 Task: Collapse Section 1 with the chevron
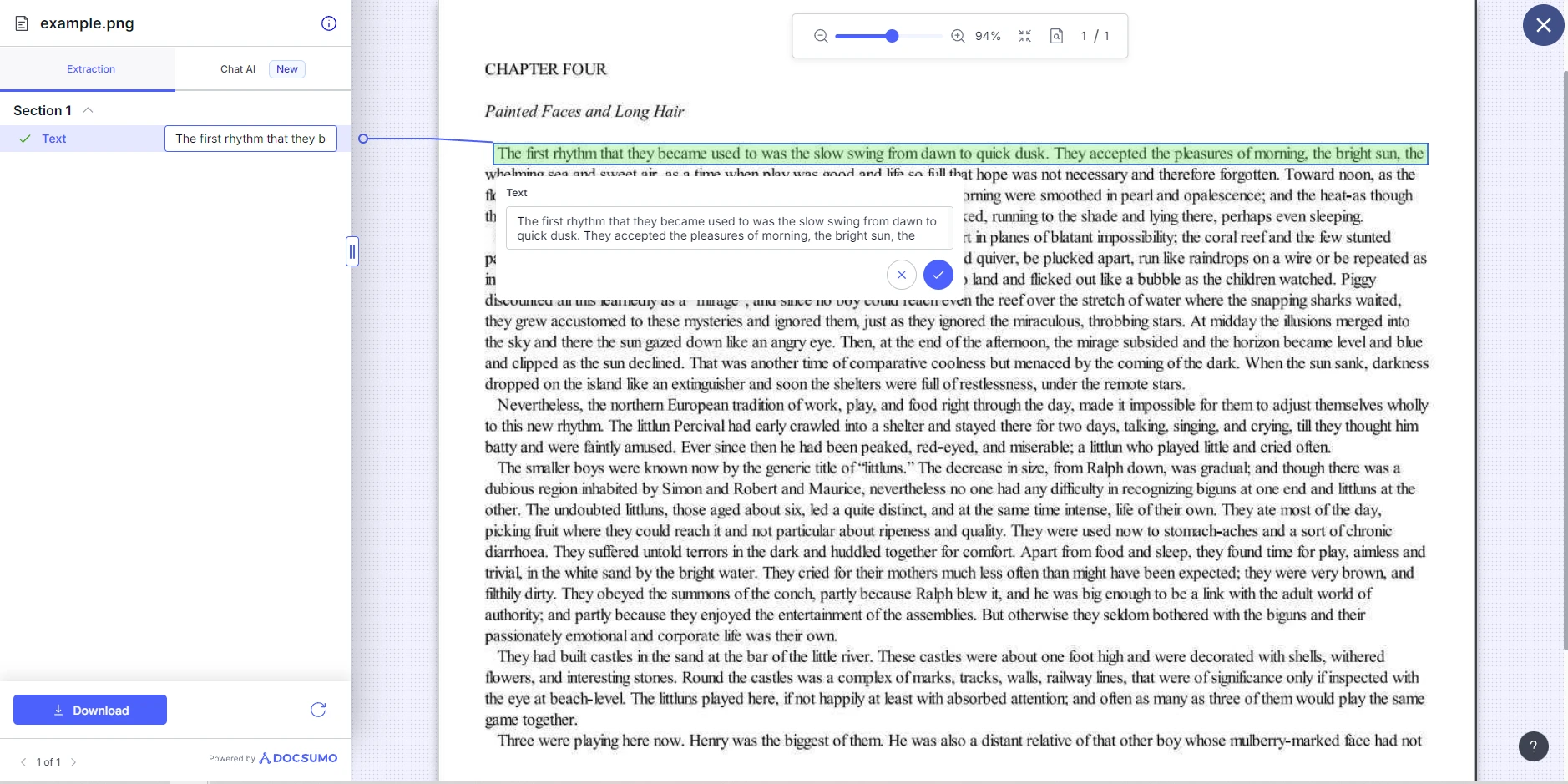(88, 110)
